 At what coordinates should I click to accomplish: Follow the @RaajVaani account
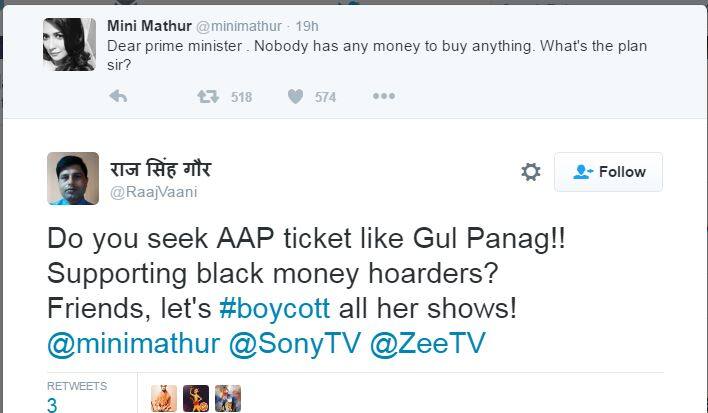(609, 172)
